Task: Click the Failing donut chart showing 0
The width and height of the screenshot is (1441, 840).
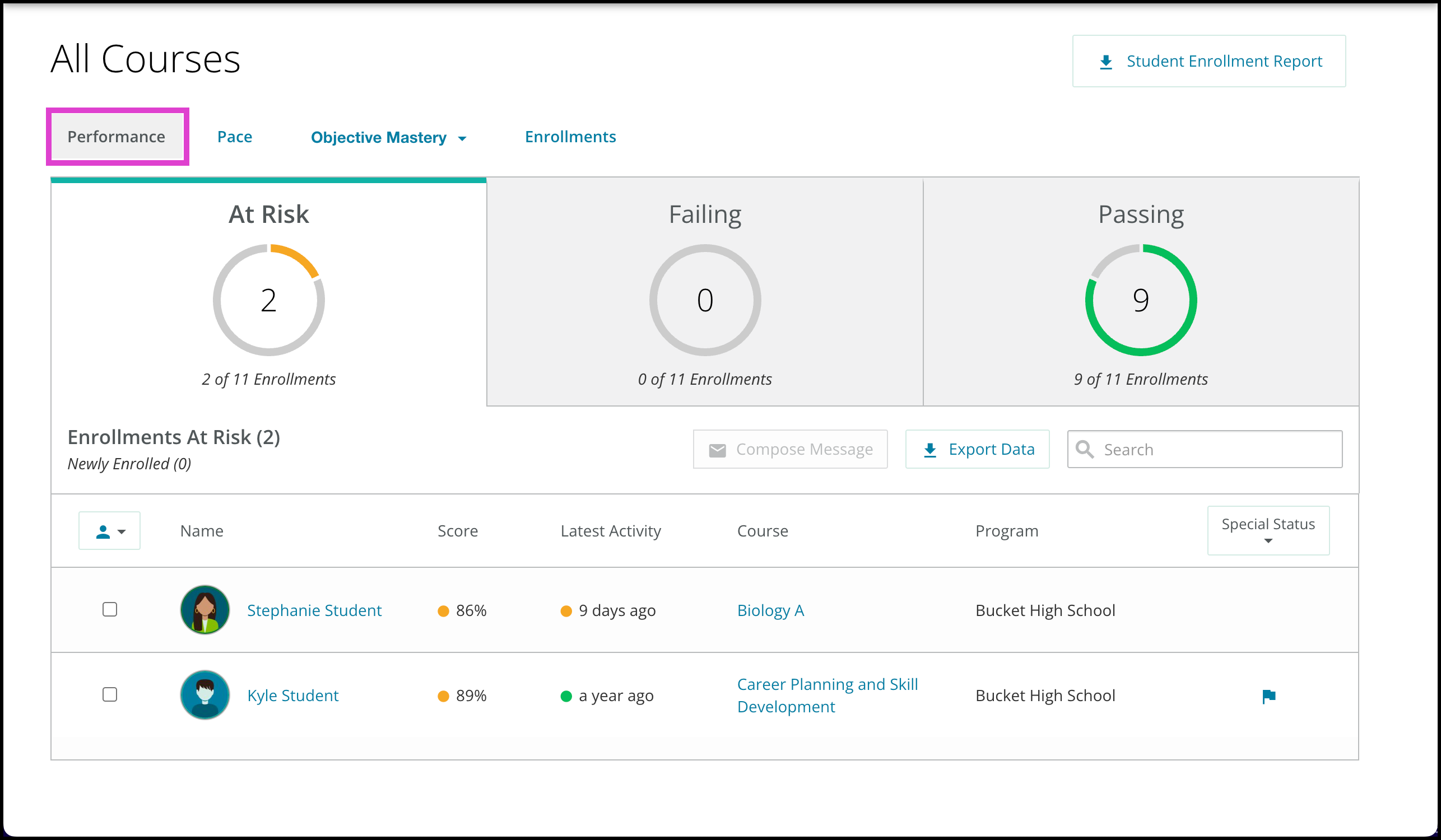Action: (705, 300)
